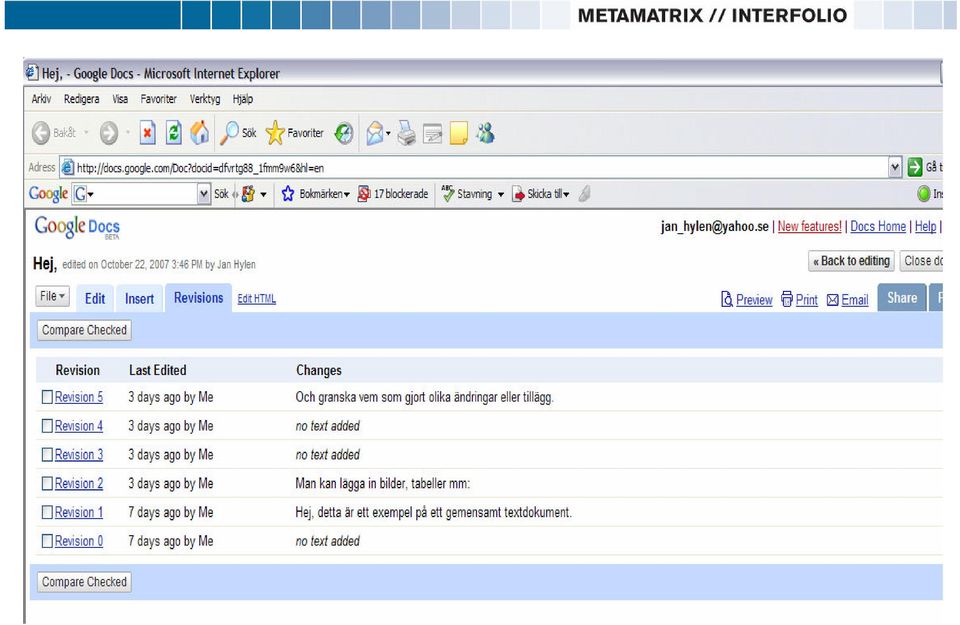The image size is (960, 625).
Task: Open the mail envelope icon
Action: click(x=375, y=133)
